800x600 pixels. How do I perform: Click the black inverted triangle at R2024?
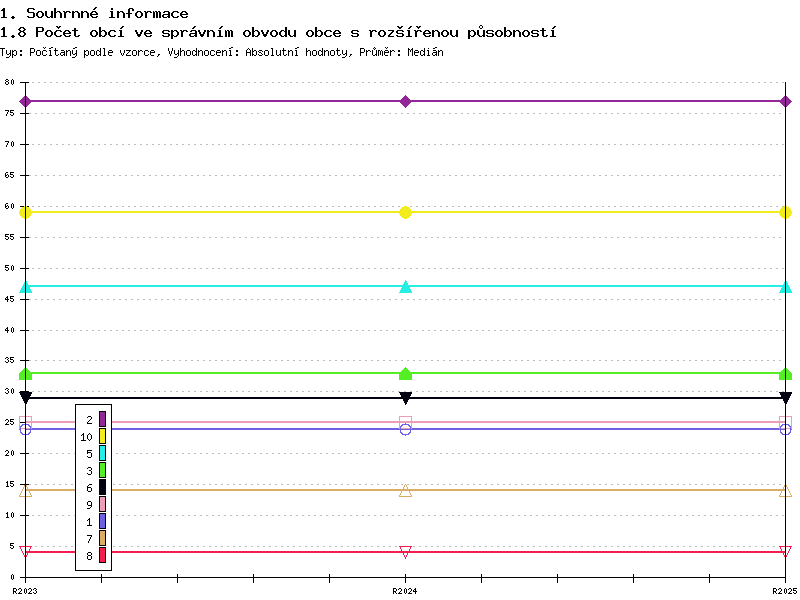(405, 398)
